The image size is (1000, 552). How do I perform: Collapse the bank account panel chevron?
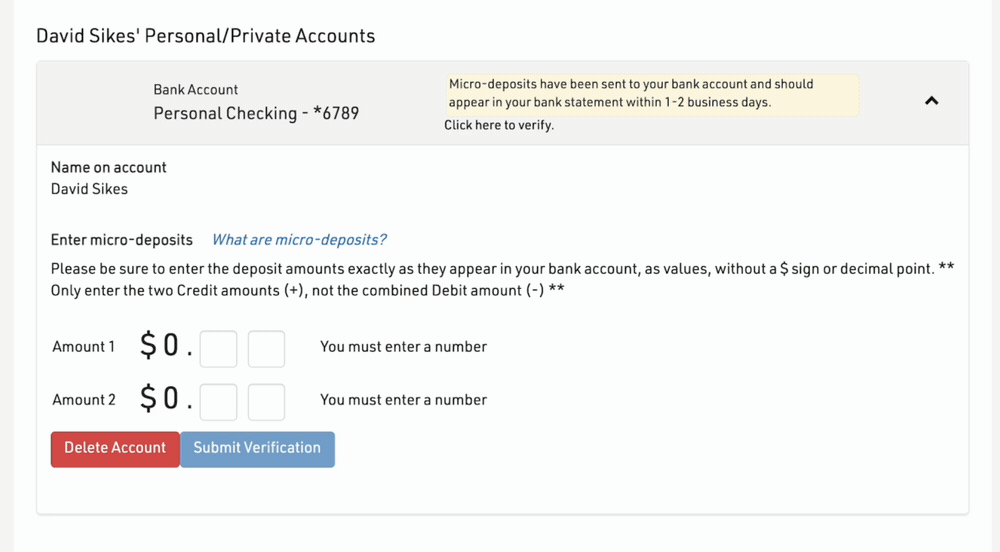(931, 101)
